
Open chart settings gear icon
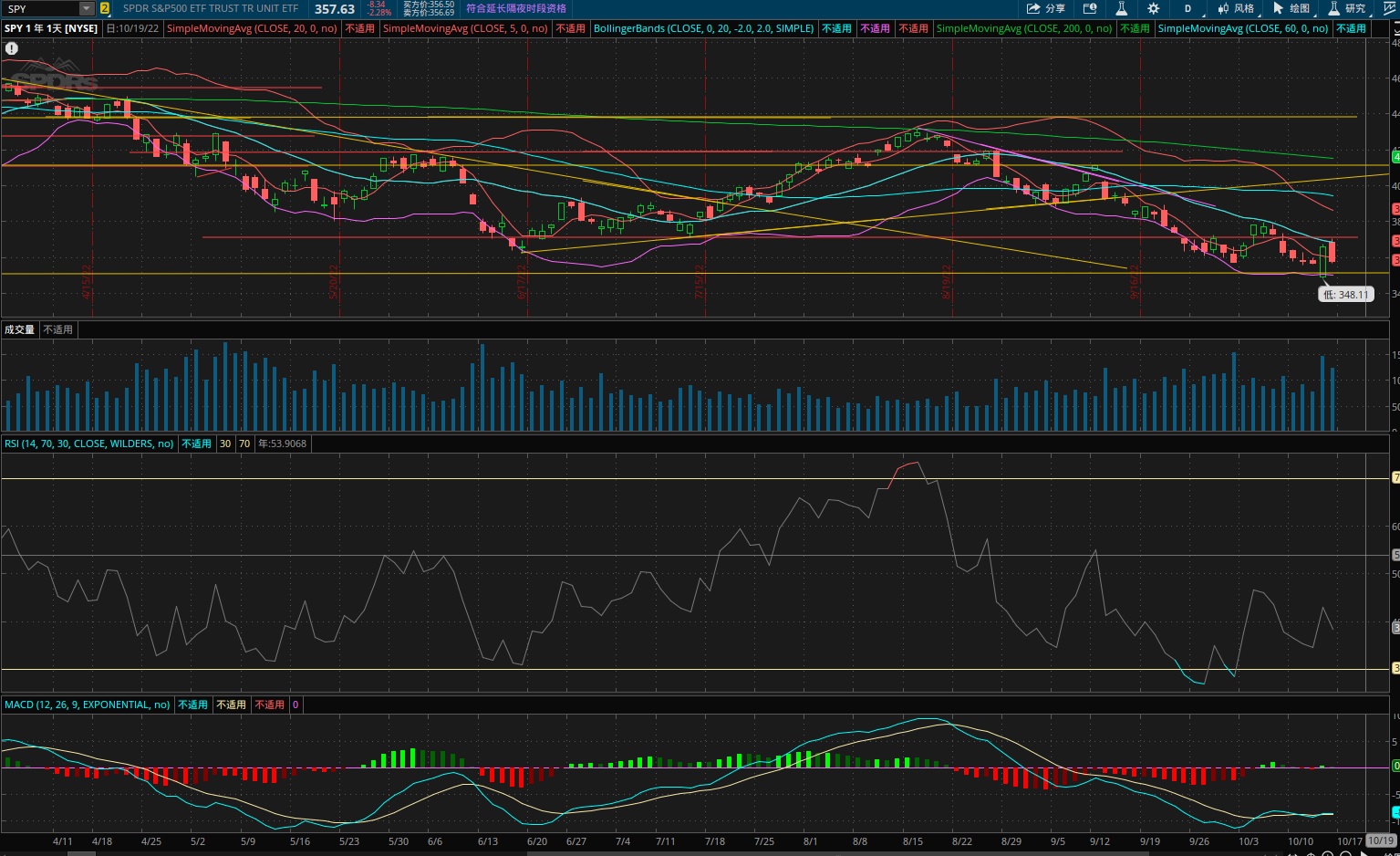(x=1154, y=8)
